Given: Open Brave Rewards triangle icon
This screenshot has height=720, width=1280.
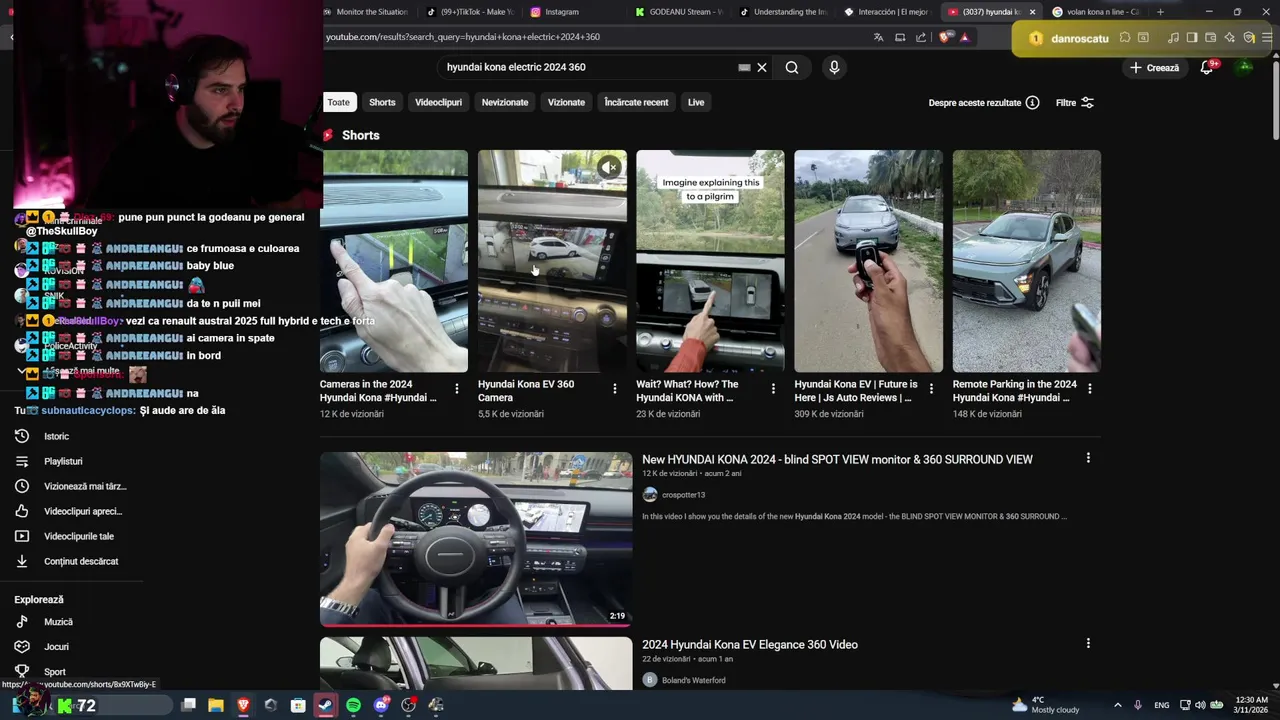Looking at the screenshot, I should [964, 37].
